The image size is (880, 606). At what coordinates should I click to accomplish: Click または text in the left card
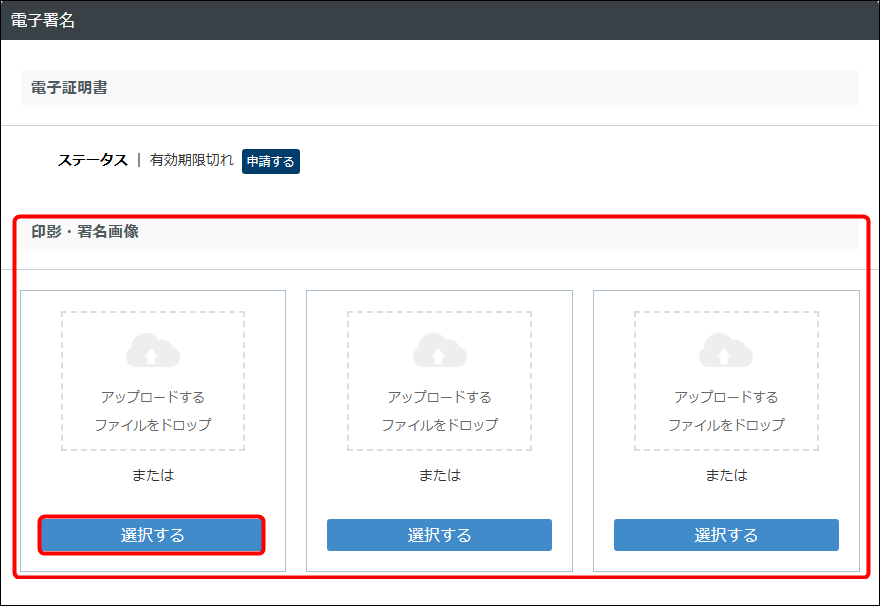[153, 475]
